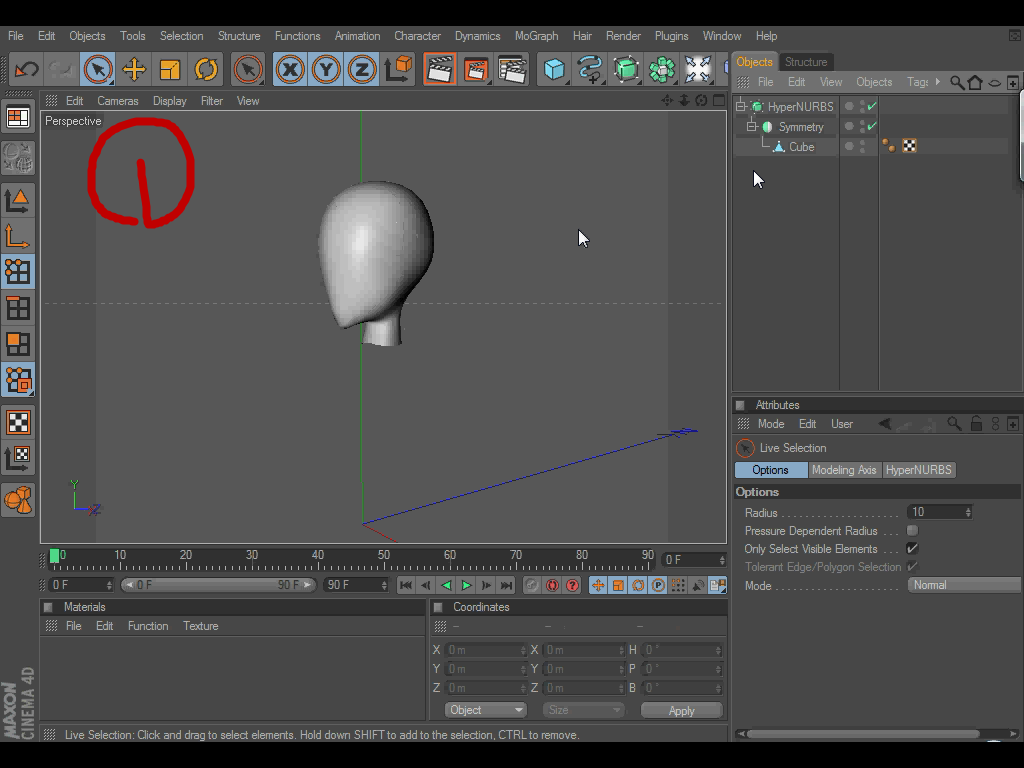The height and width of the screenshot is (768, 1024).
Task: Open the Object coordinate dropdown
Action: tap(485, 710)
